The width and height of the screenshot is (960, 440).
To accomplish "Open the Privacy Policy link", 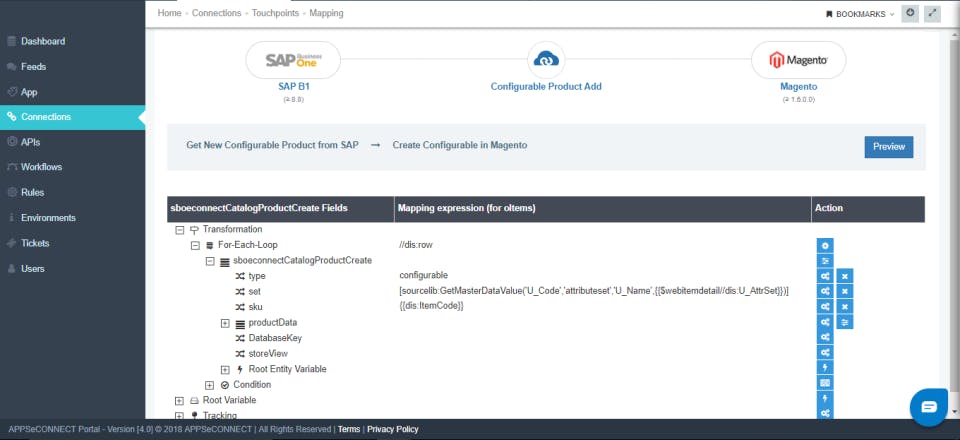I will [392, 429].
